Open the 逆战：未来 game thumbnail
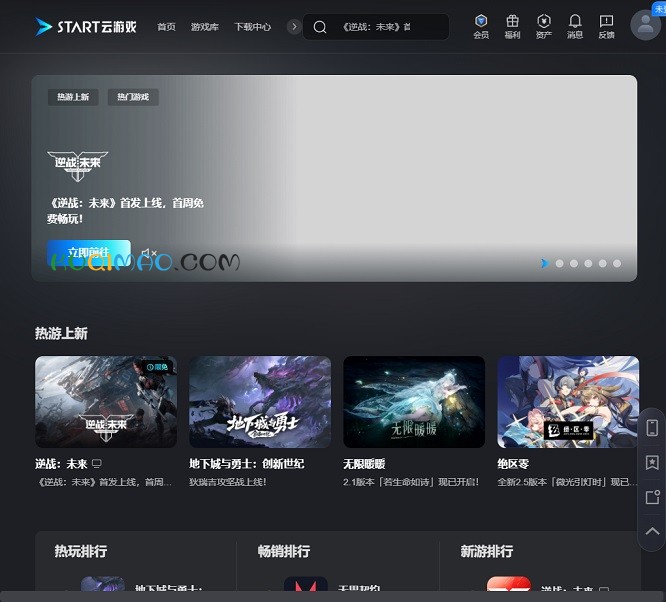Screen dimensions: 666x602 [x=106, y=402]
